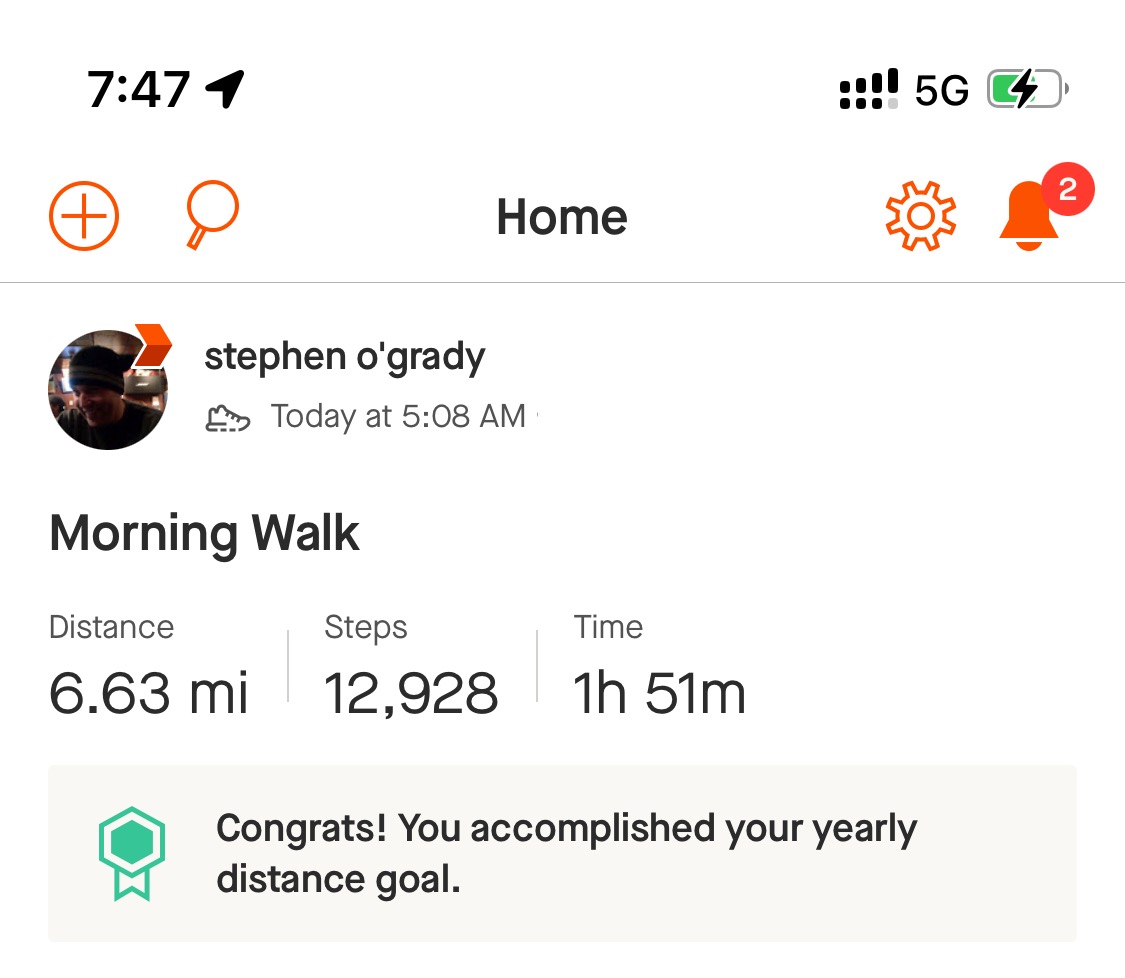
Task: Tap the walking shoe activity icon
Action: 227,417
